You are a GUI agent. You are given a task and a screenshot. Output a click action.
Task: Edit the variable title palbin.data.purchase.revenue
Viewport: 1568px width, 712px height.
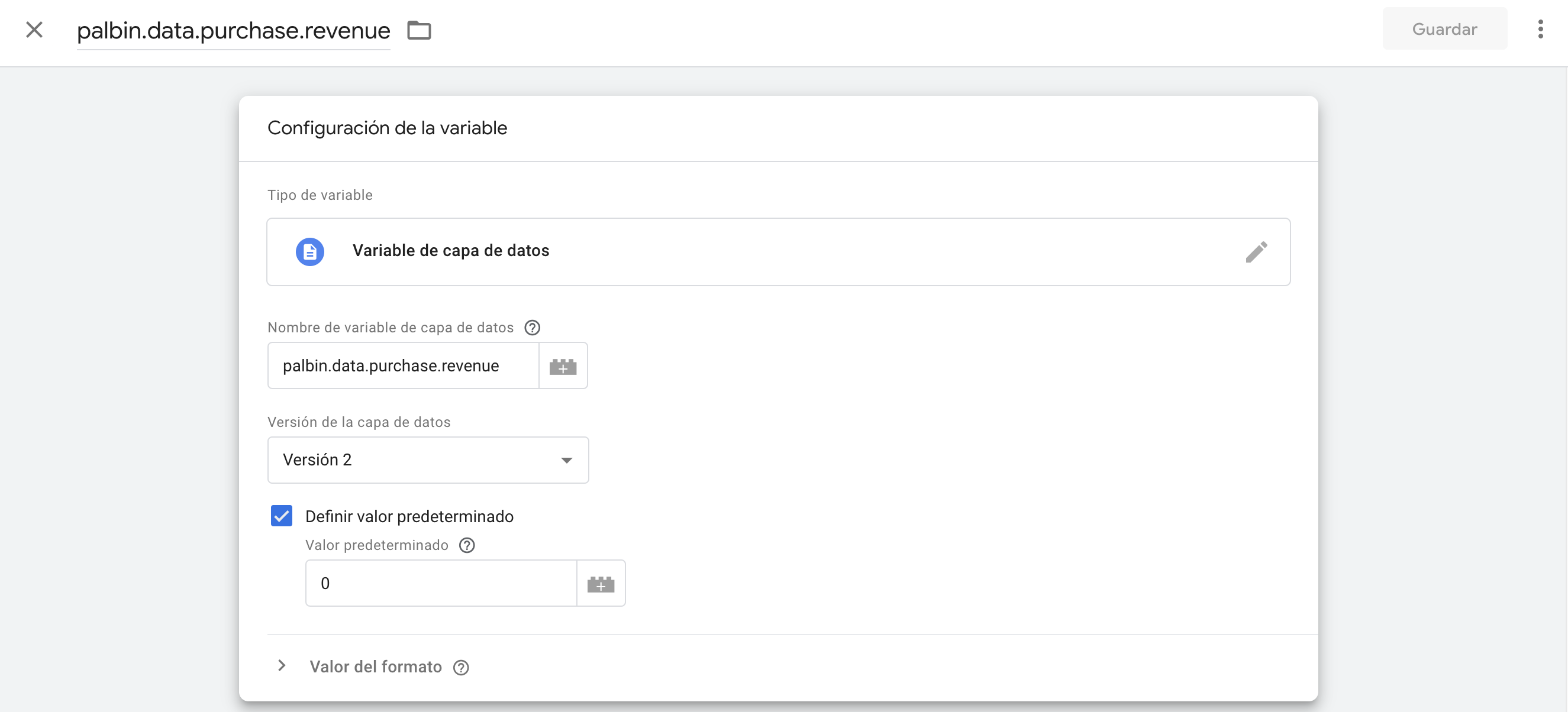(234, 30)
